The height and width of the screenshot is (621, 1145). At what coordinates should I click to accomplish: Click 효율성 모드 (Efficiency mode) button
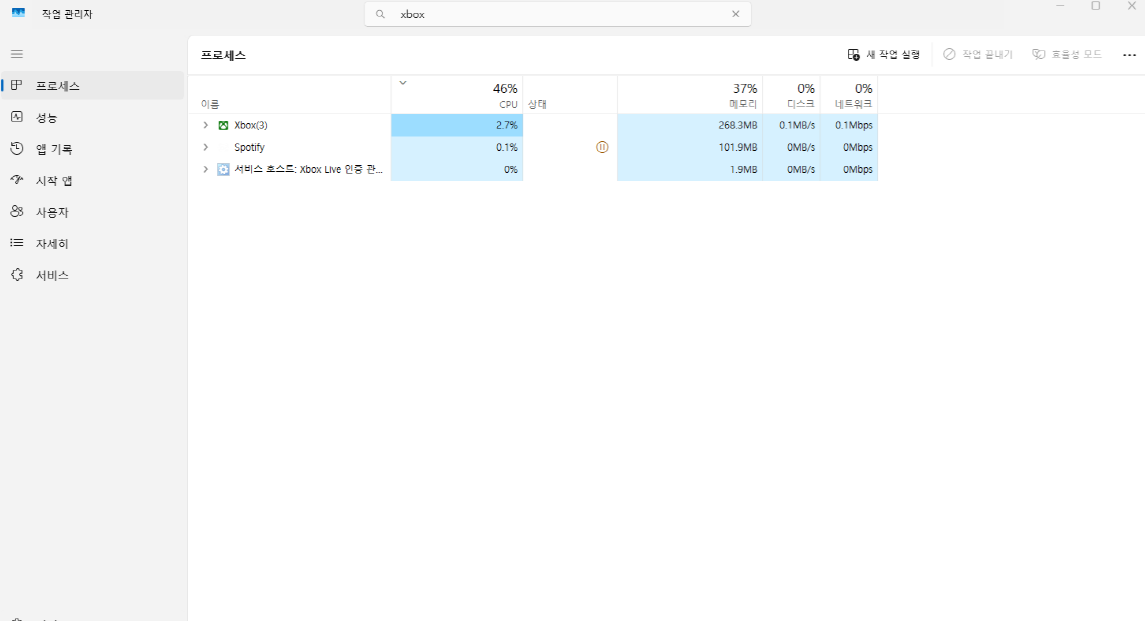[x=1066, y=55]
